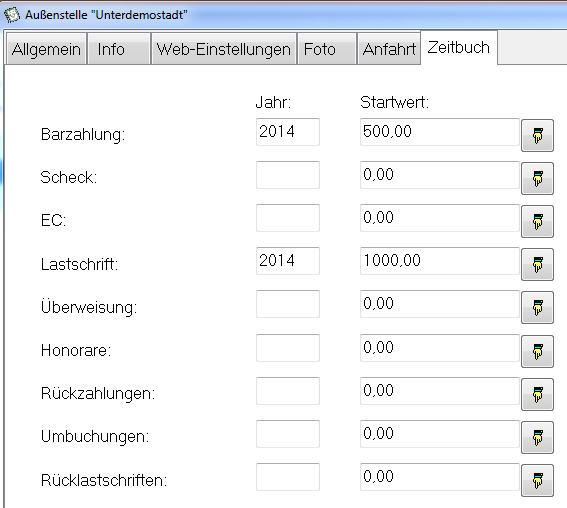Click the hand icon button in the Umbuchungen row

coord(537,437)
